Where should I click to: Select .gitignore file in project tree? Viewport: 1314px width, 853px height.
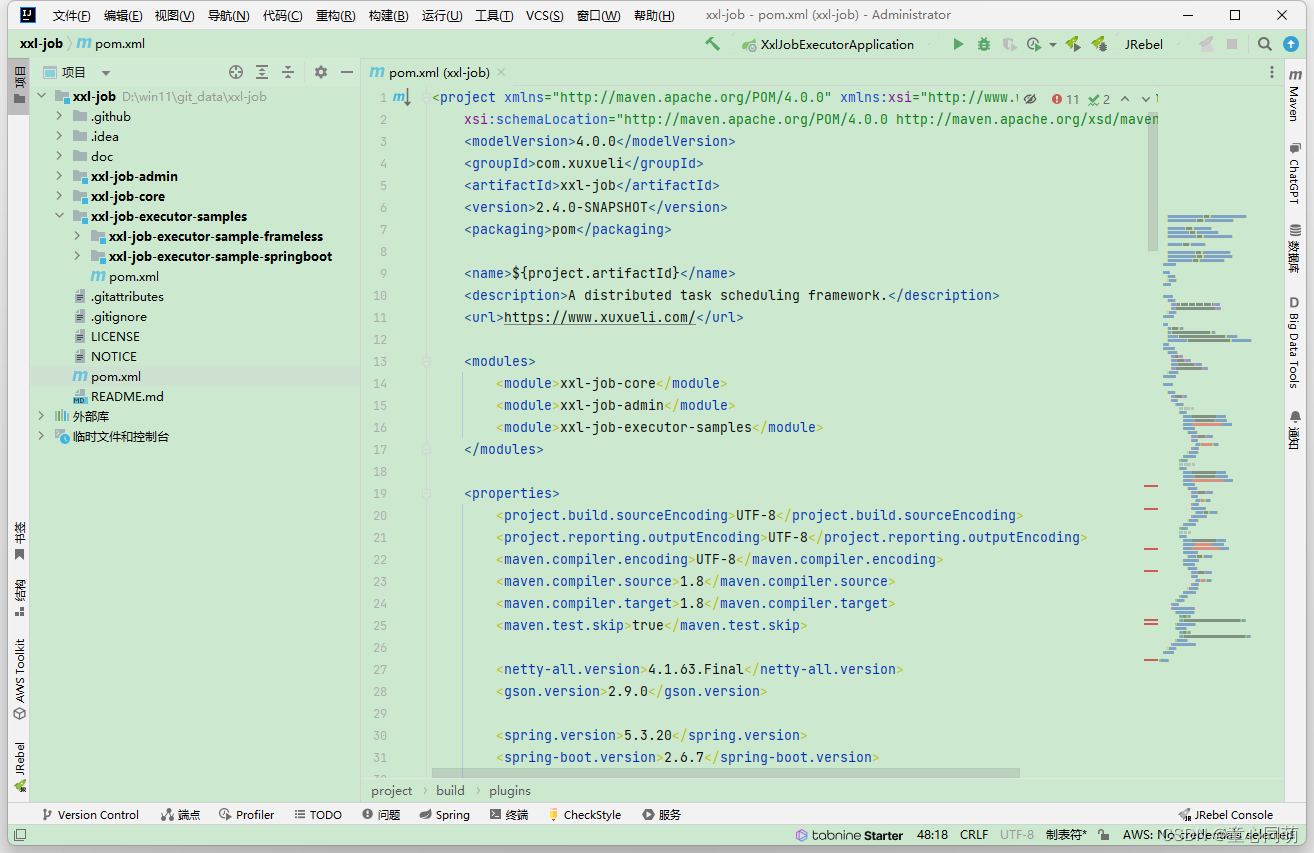[119, 316]
